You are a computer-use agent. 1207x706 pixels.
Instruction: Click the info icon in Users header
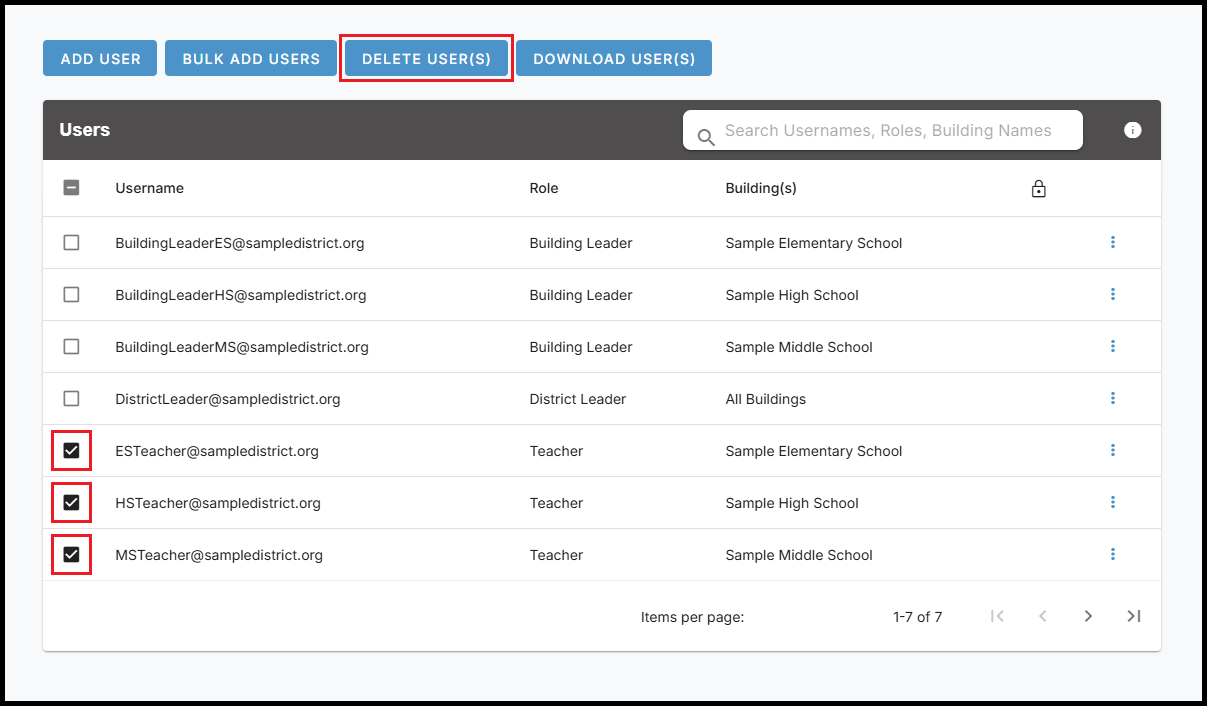click(x=1132, y=130)
